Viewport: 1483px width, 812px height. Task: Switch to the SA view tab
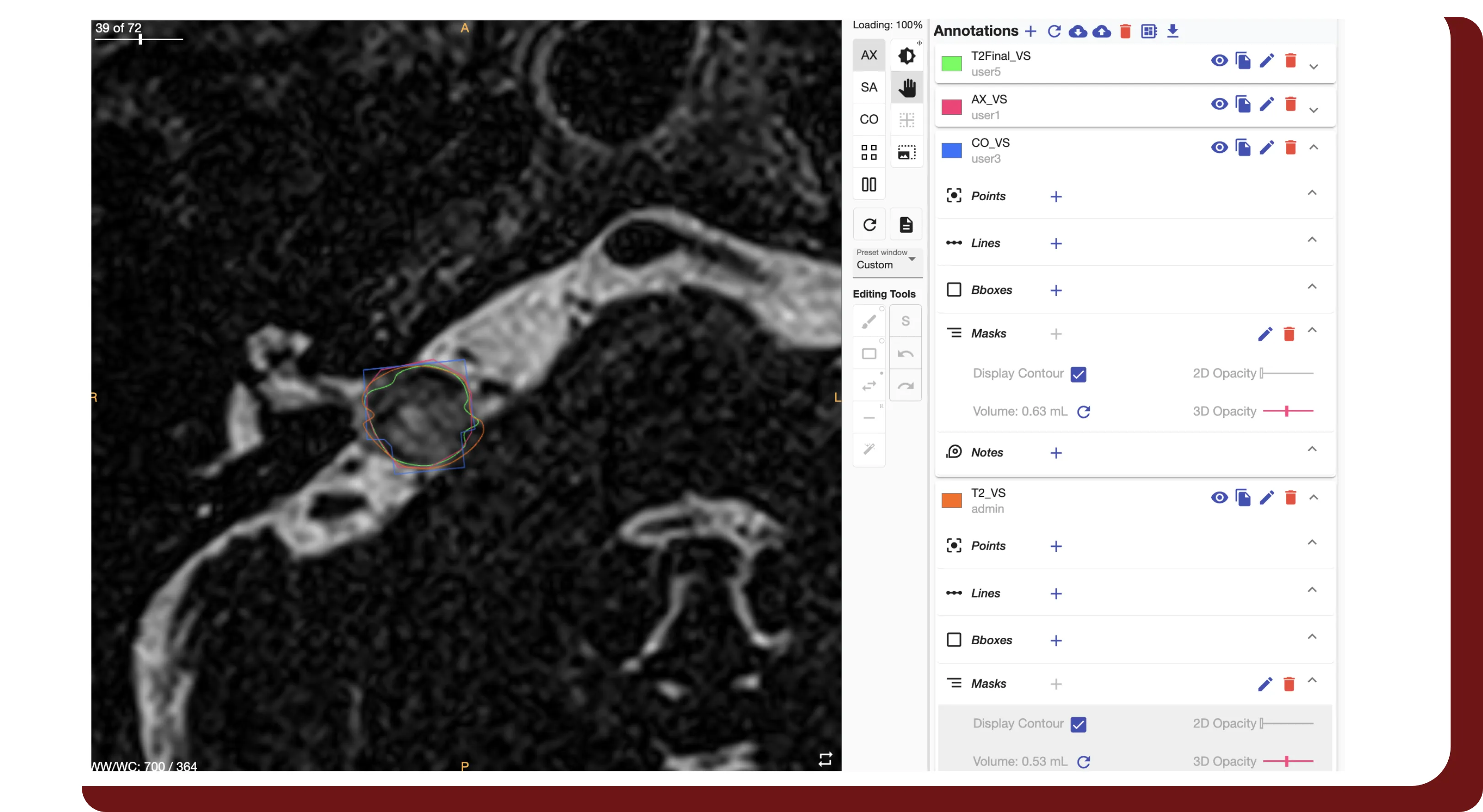click(x=869, y=87)
